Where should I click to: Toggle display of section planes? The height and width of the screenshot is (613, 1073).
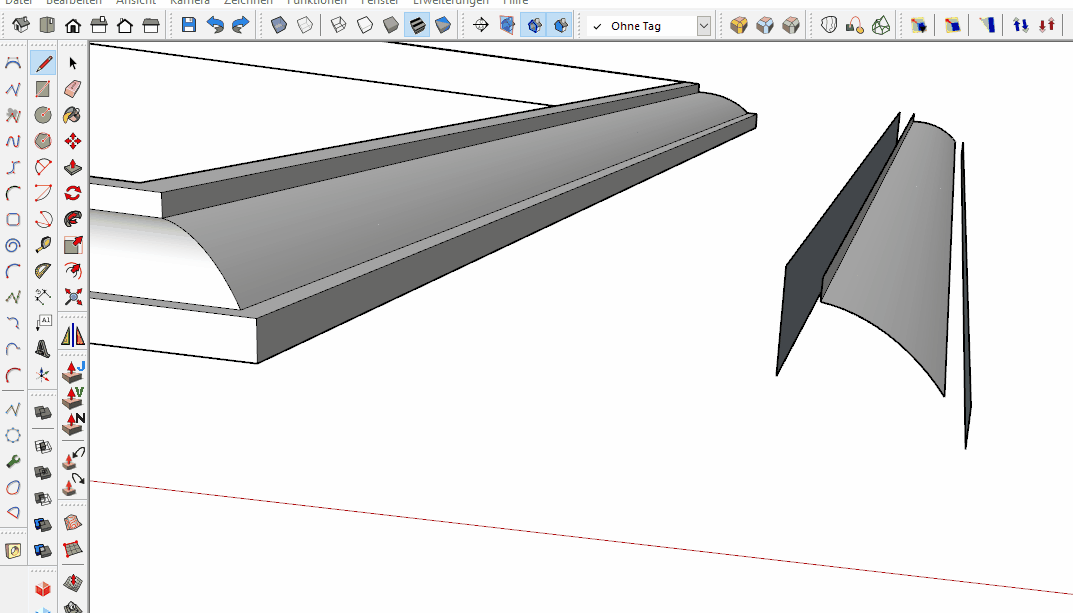pyautogui.click(x=508, y=25)
